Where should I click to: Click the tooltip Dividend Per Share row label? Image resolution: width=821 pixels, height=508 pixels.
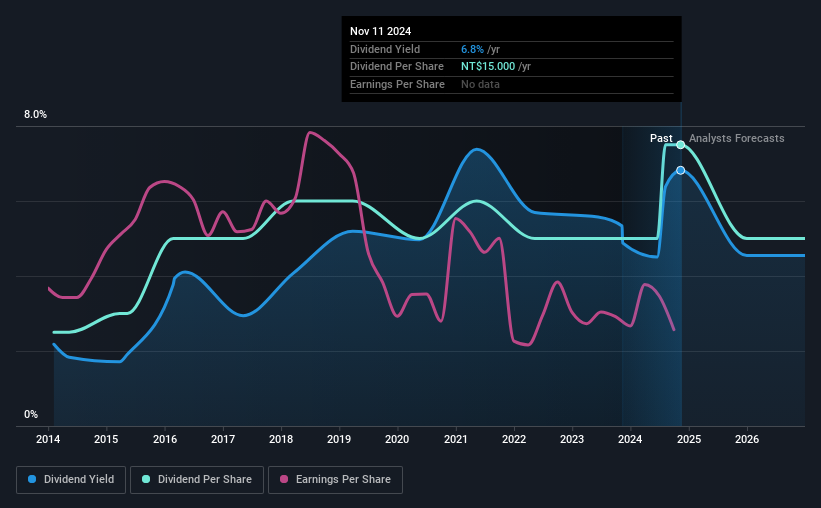point(396,67)
